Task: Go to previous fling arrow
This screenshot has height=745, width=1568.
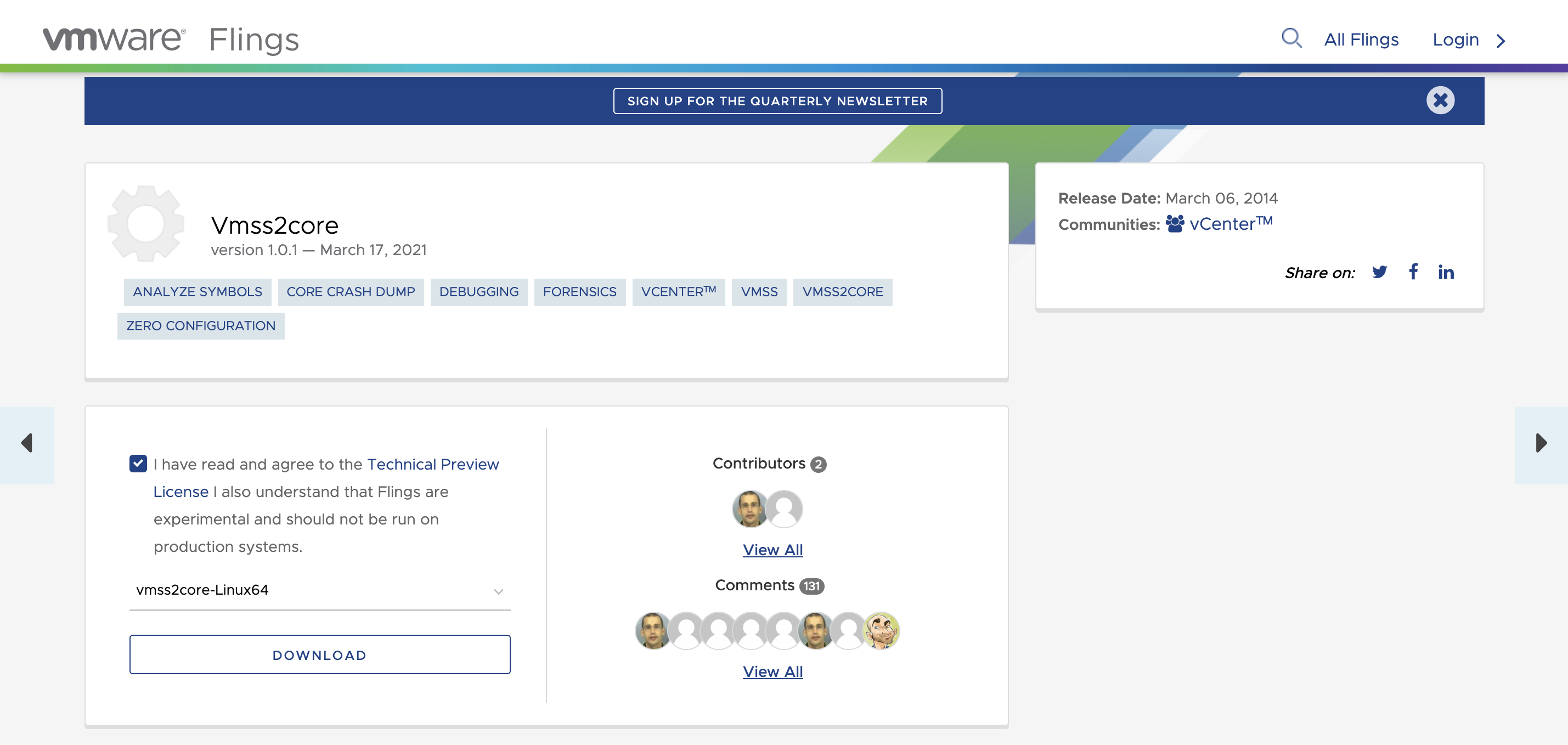Action: click(27, 443)
